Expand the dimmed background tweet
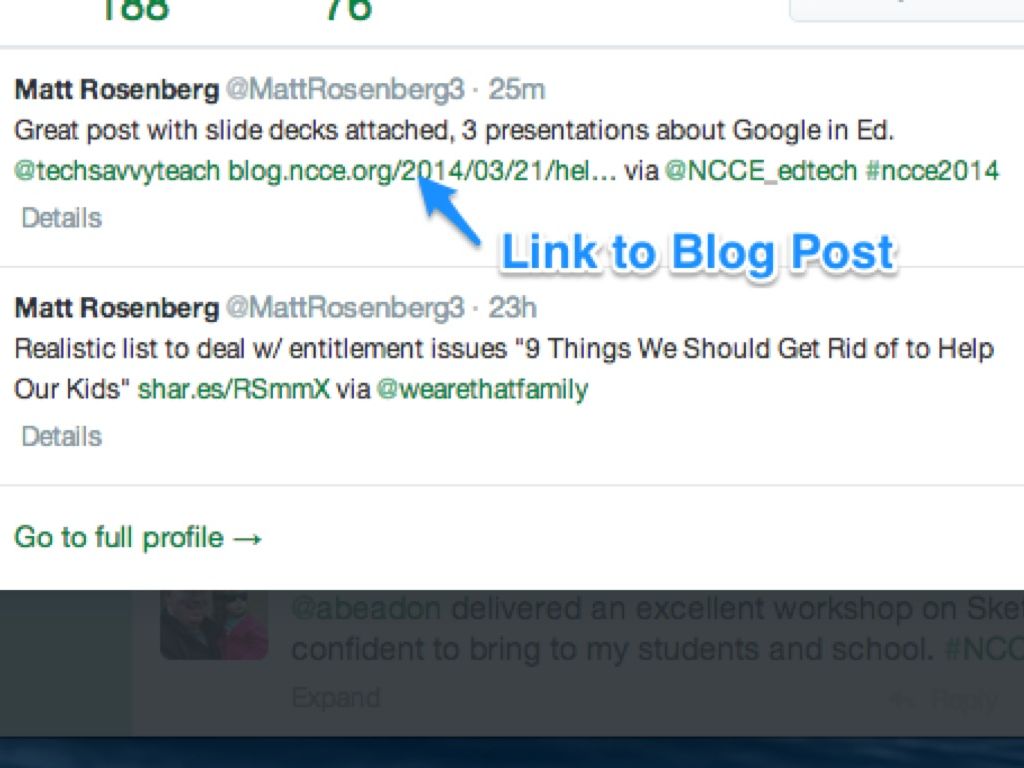1024x768 pixels. click(x=335, y=698)
